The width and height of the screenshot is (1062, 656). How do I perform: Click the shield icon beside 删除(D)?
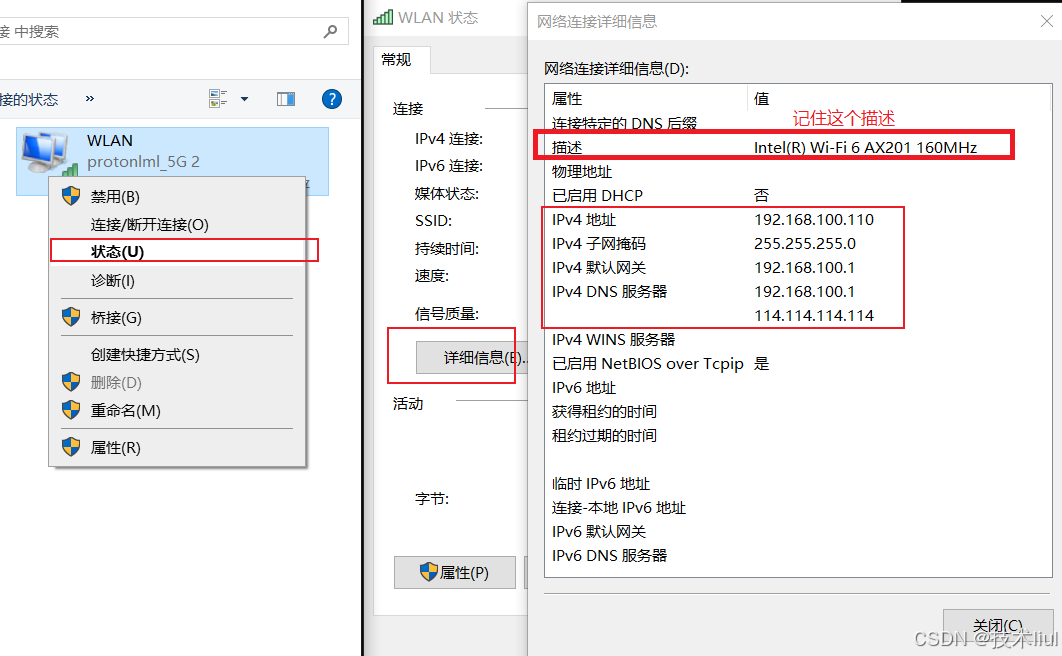click(71, 382)
